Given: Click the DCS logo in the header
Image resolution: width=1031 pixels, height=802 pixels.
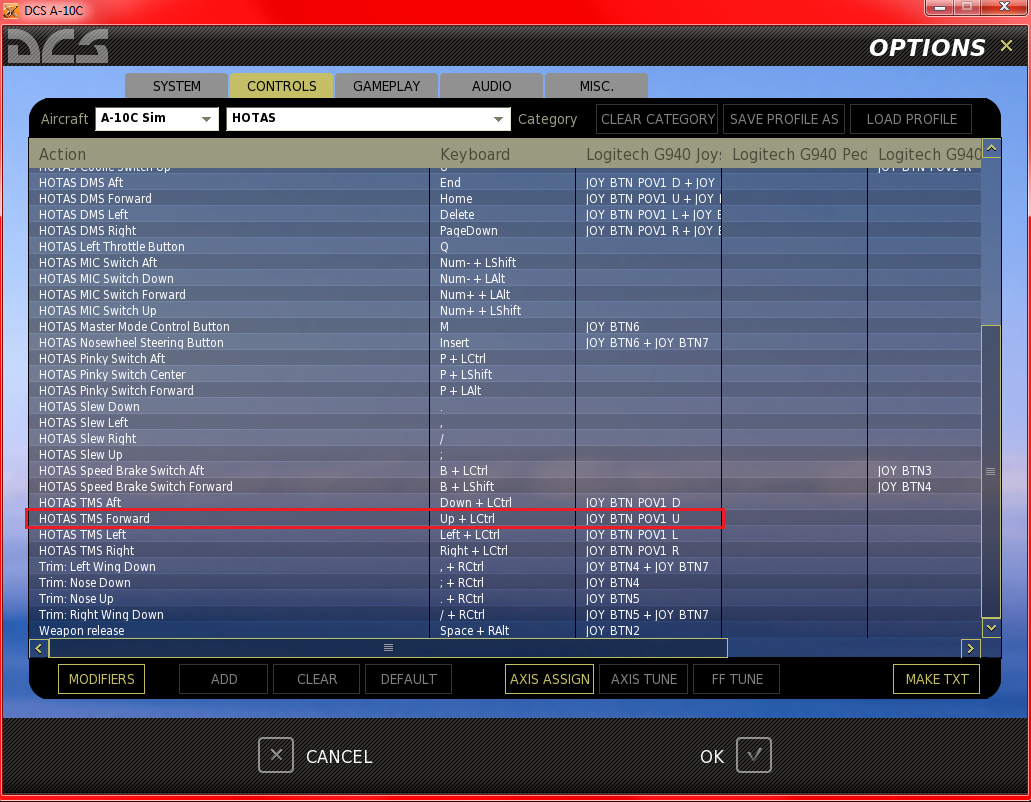Looking at the screenshot, I should 57,47.
